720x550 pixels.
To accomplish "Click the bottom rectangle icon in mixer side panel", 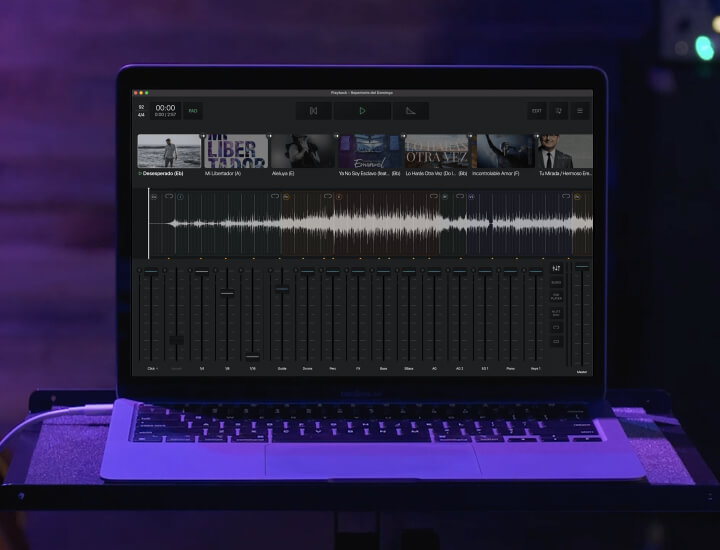I will click(556, 342).
